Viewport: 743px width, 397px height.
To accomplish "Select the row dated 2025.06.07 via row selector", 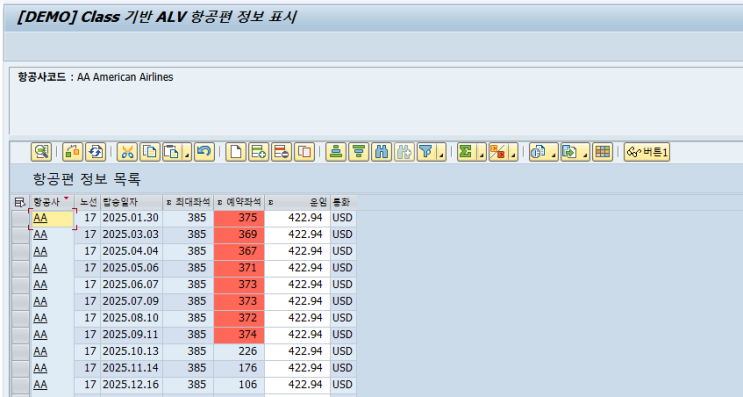I will click(x=20, y=284).
